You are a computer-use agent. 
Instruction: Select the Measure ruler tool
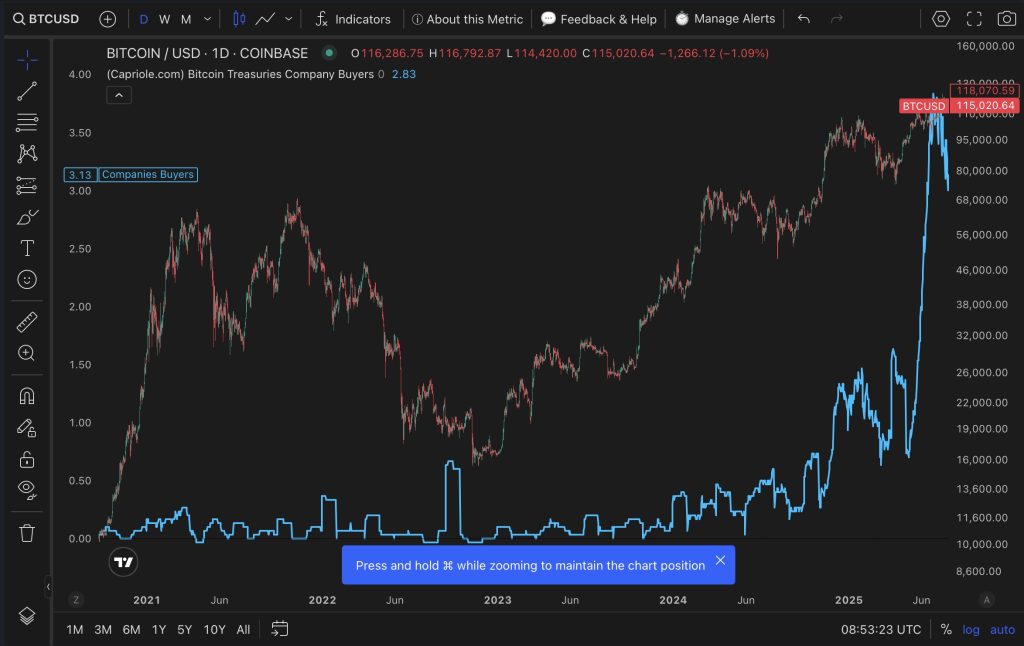27,322
